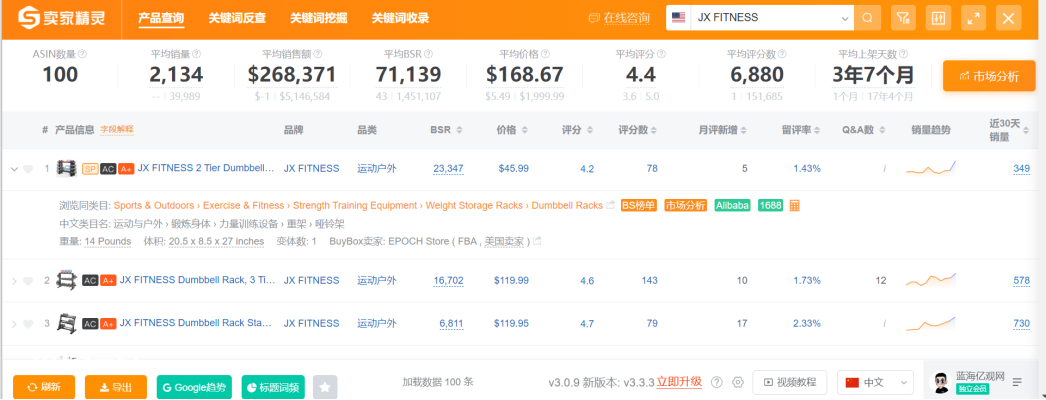
Task: Open the filter funnel icon
Action: (x=903, y=18)
